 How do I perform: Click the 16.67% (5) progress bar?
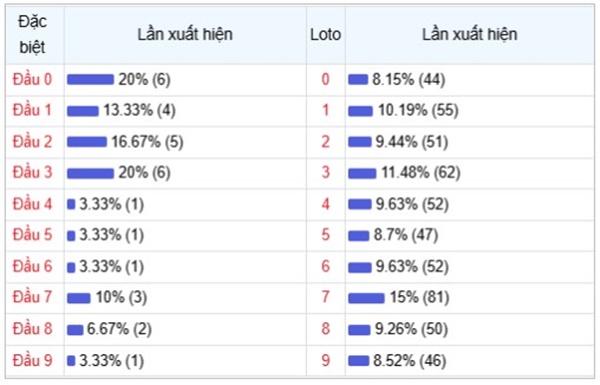click(x=87, y=142)
